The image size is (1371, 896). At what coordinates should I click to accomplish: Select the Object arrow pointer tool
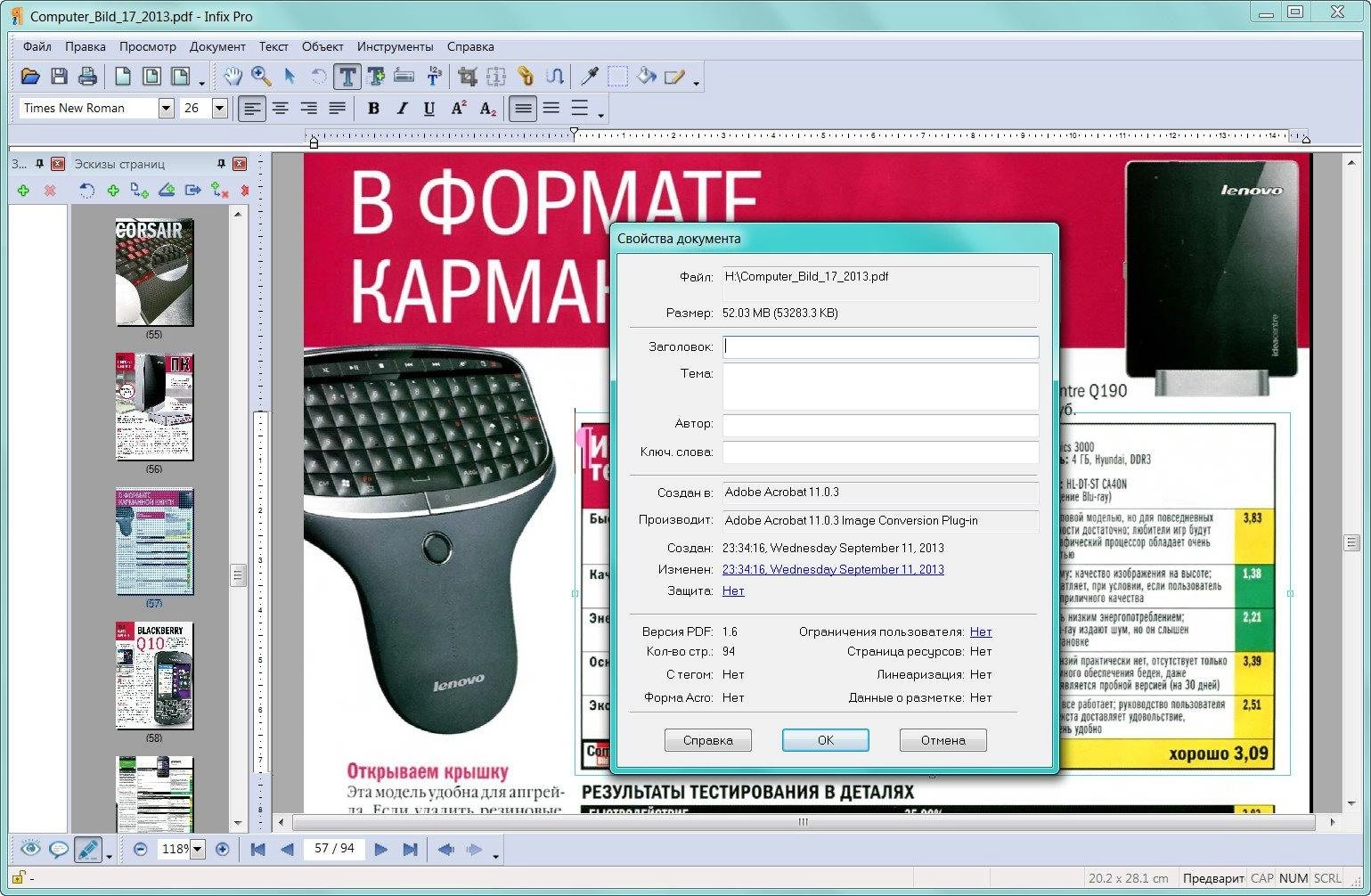290,77
